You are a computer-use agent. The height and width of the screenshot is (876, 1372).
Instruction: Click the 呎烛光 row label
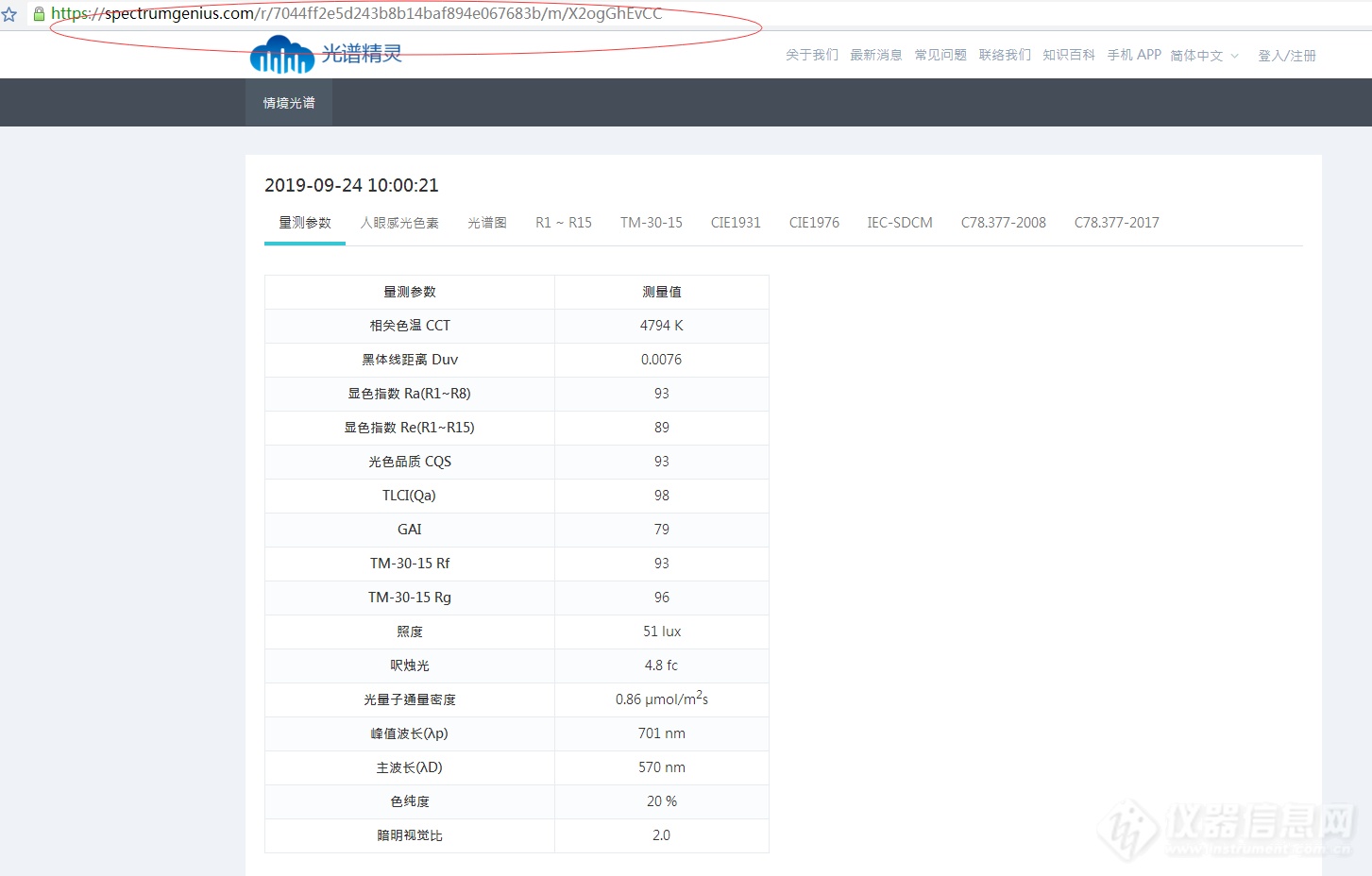[410, 665]
